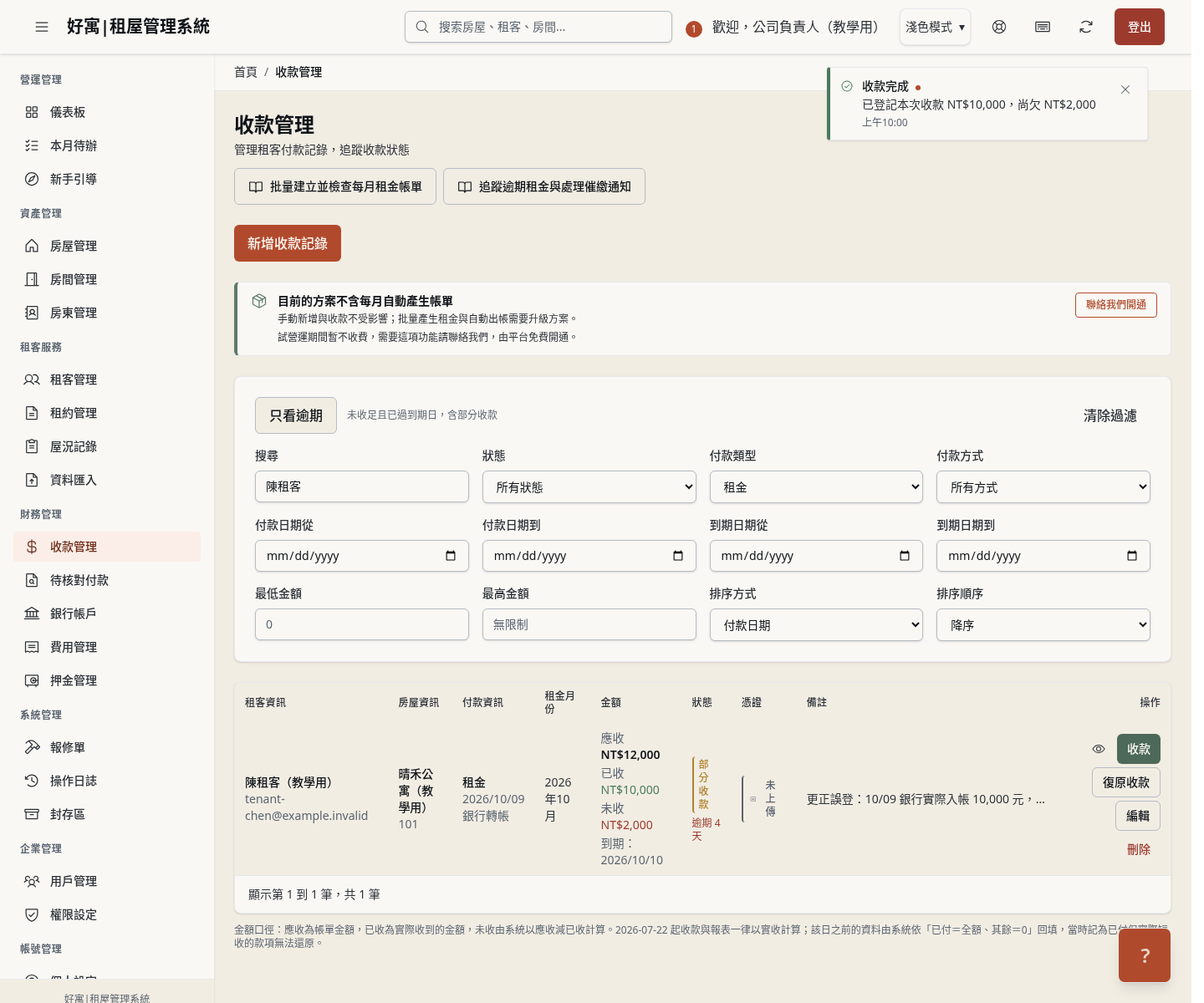This screenshot has width=1204, height=1003.
Task: Click the notification badge showing 1
Action: 693,29
